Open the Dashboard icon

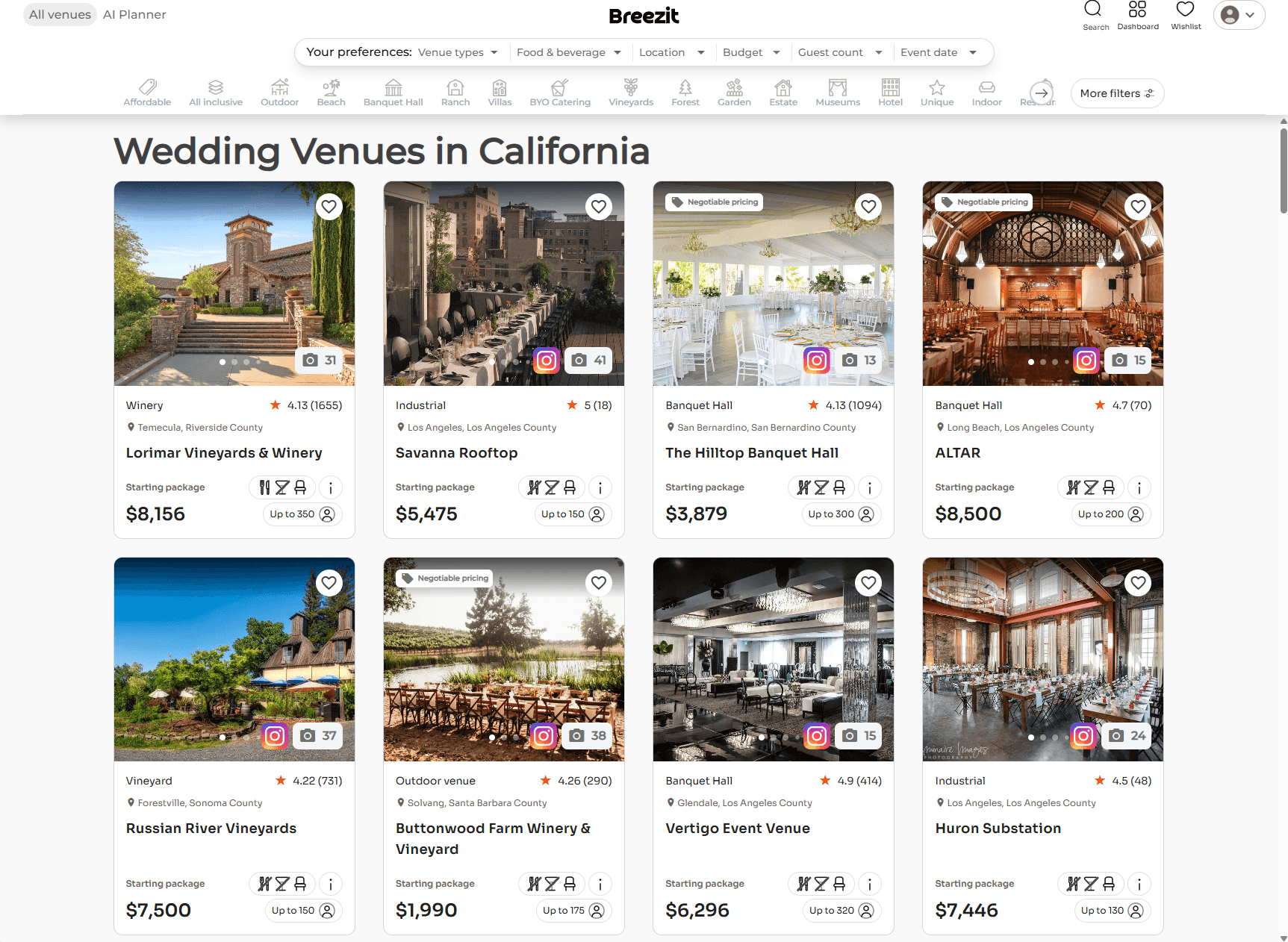tap(1137, 15)
